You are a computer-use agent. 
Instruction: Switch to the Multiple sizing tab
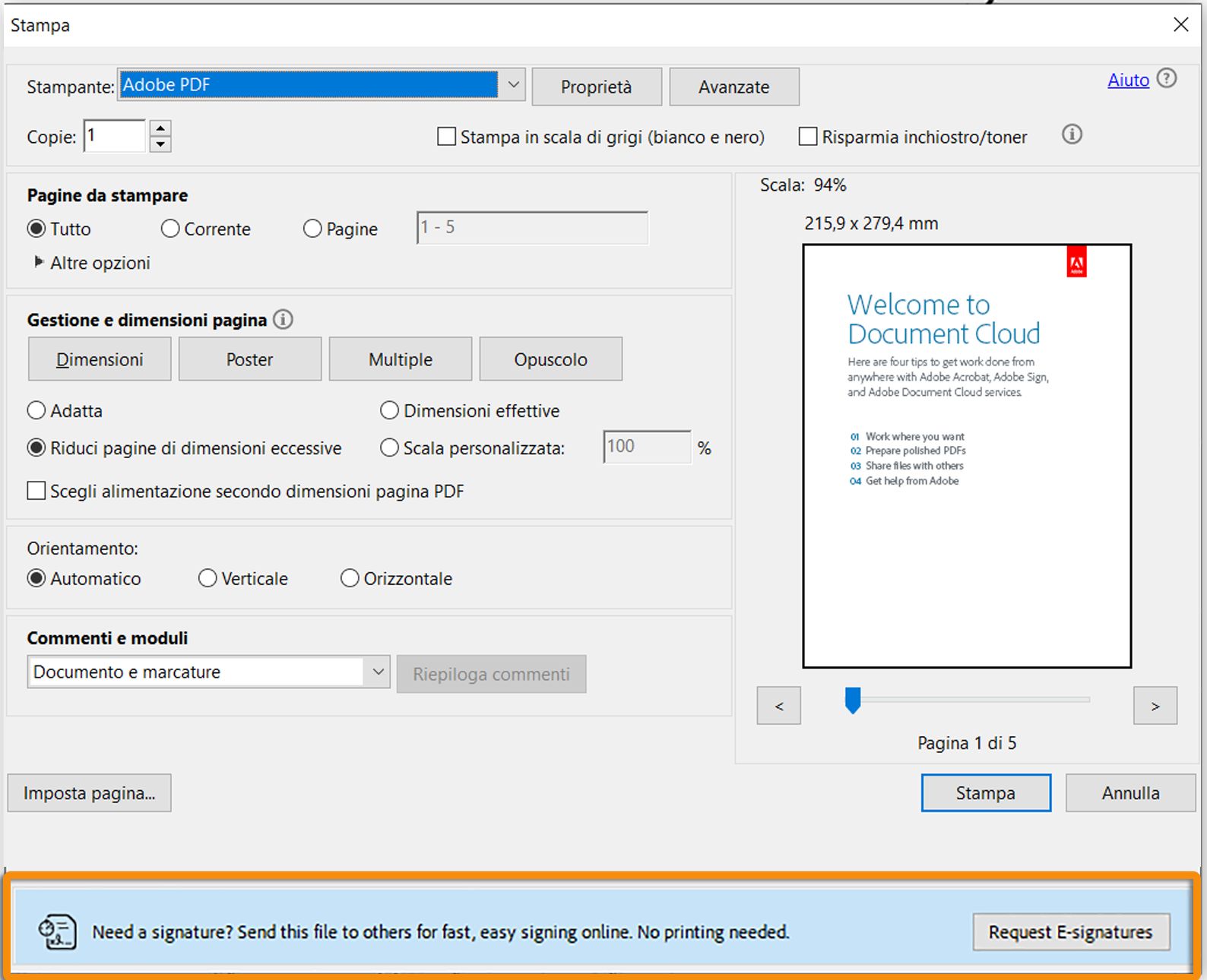[x=401, y=359]
